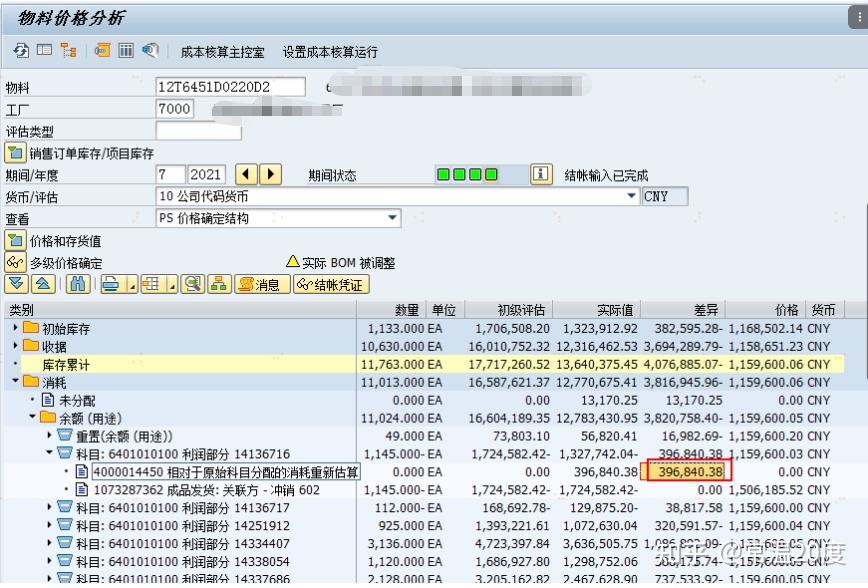
Task: Click the refresh/recalculate icon in the toolbar
Action: point(20,50)
